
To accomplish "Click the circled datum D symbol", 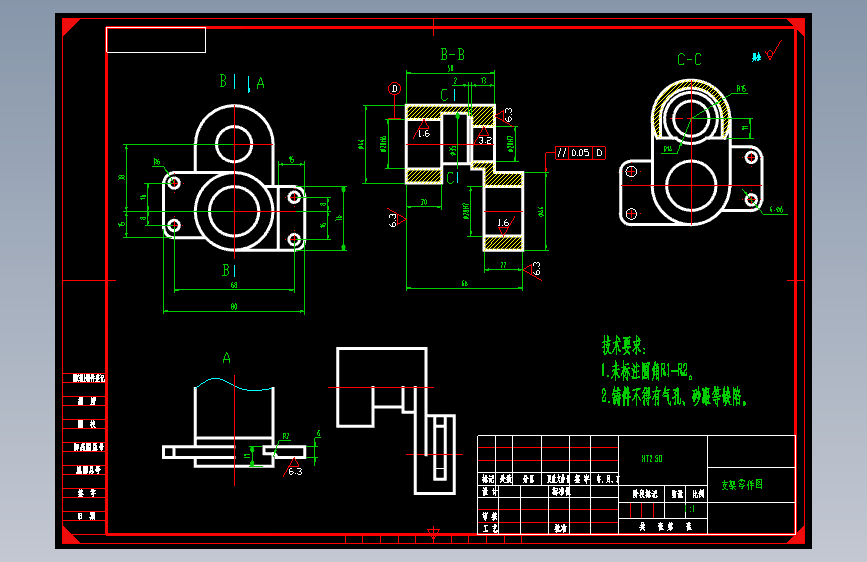I will click(394, 89).
